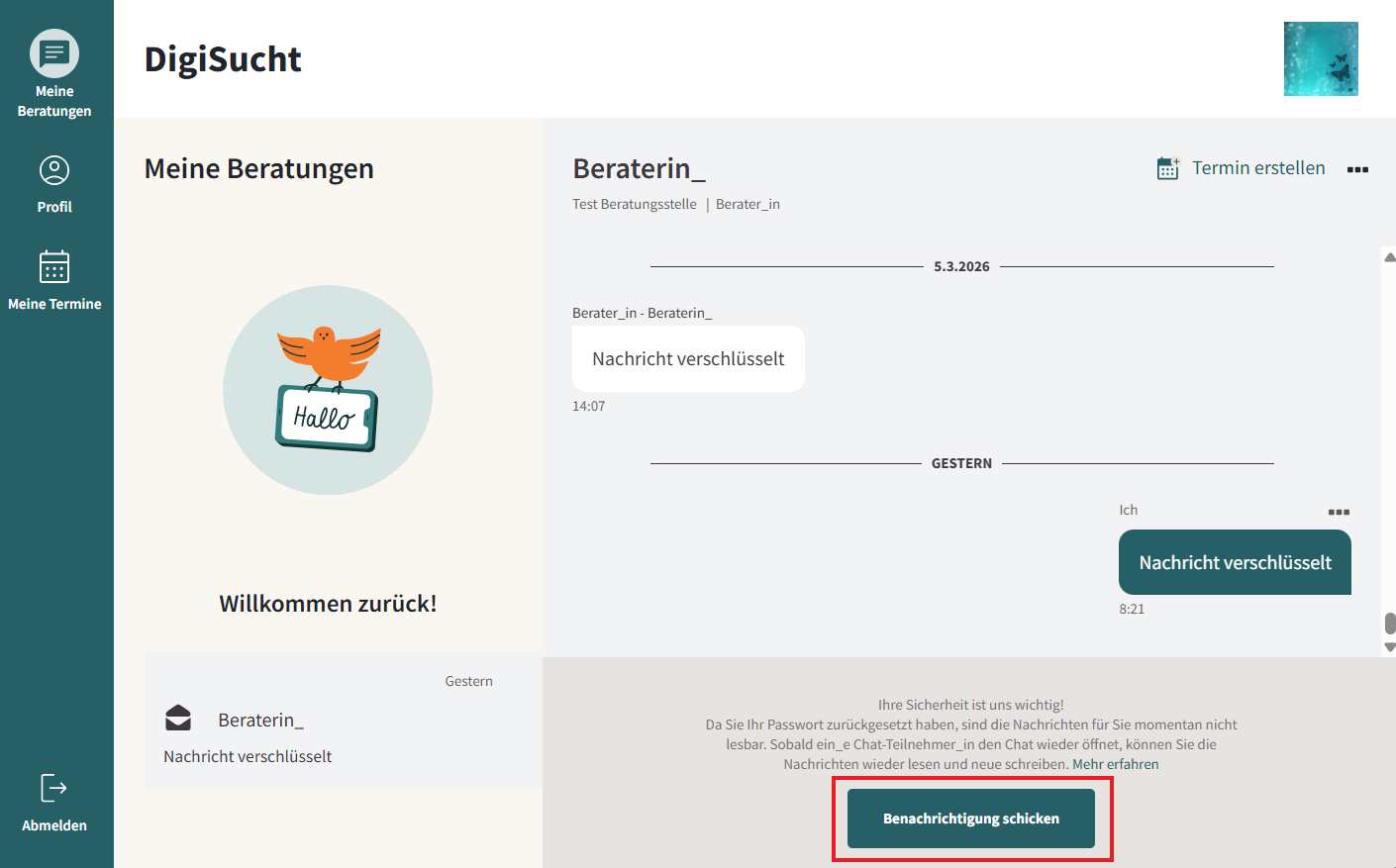Open the Profil person icon

click(x=54, y=170)
